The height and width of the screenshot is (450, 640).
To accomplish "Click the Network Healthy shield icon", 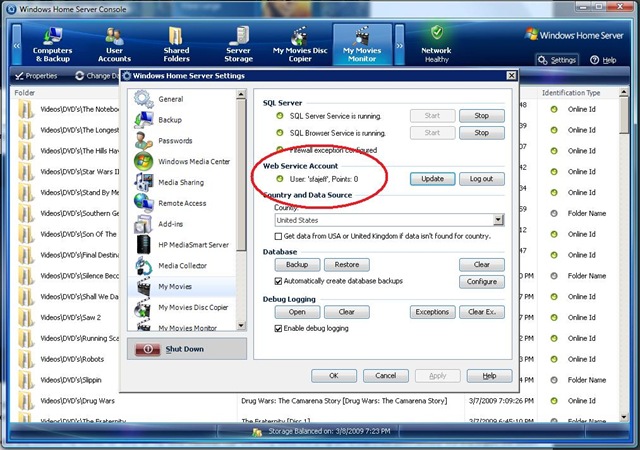I will [x=437, y=32].
